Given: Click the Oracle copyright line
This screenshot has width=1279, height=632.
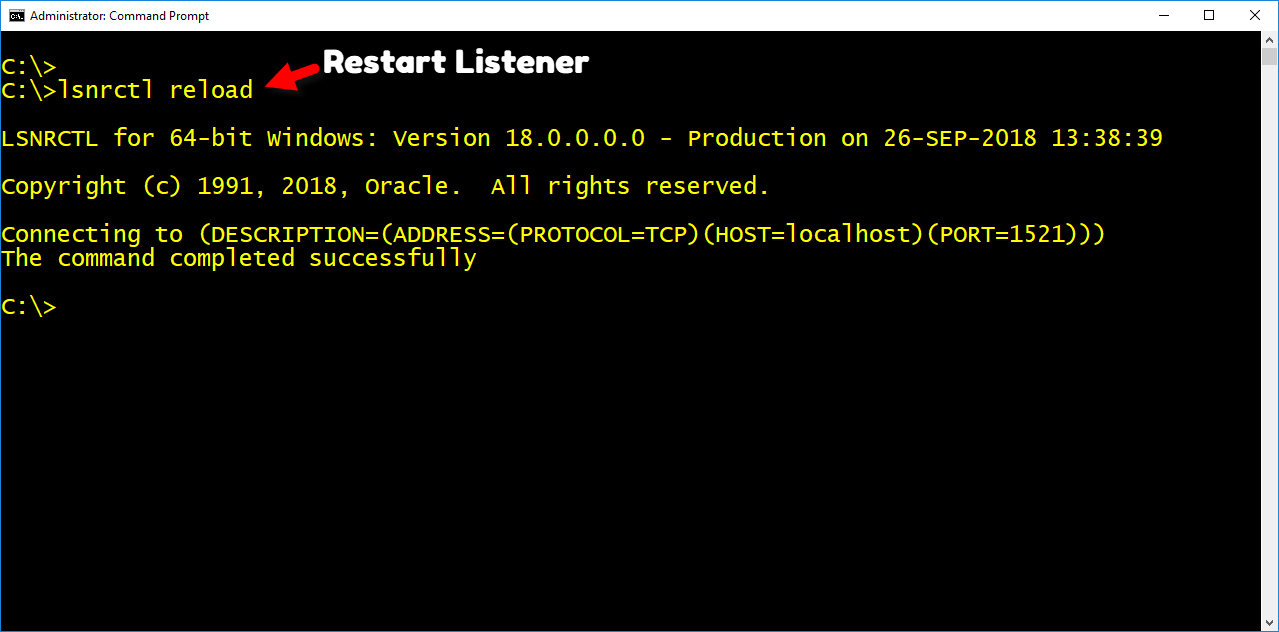Looking at the screenshot, I should [385, 186].
